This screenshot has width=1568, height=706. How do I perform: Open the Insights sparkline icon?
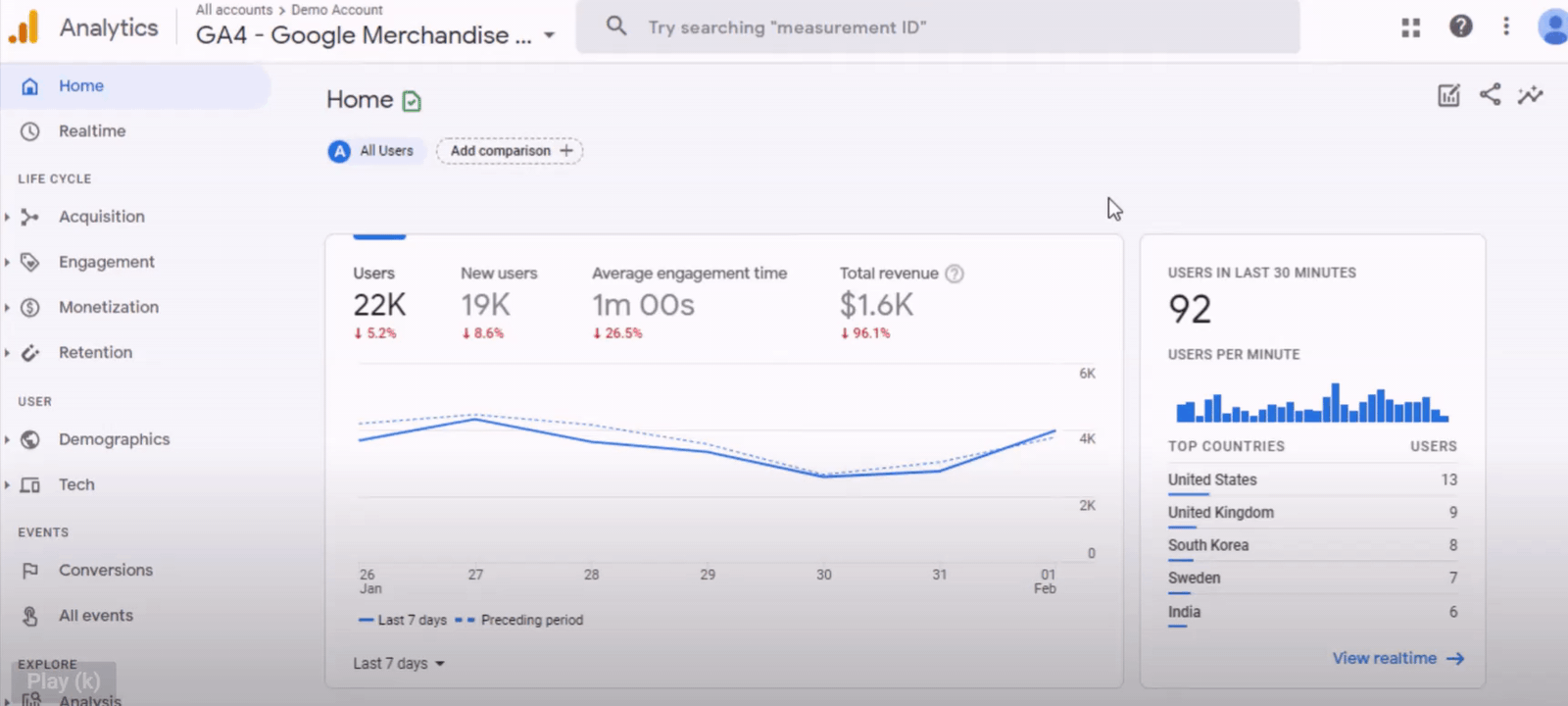(x=1530, y=95)
